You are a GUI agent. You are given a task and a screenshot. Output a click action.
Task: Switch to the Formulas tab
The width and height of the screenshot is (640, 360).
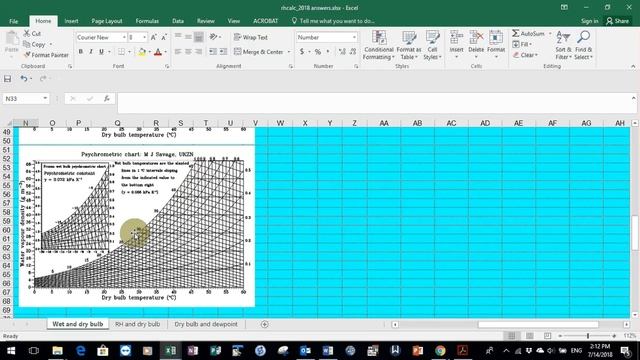click(x=147, y=21)
